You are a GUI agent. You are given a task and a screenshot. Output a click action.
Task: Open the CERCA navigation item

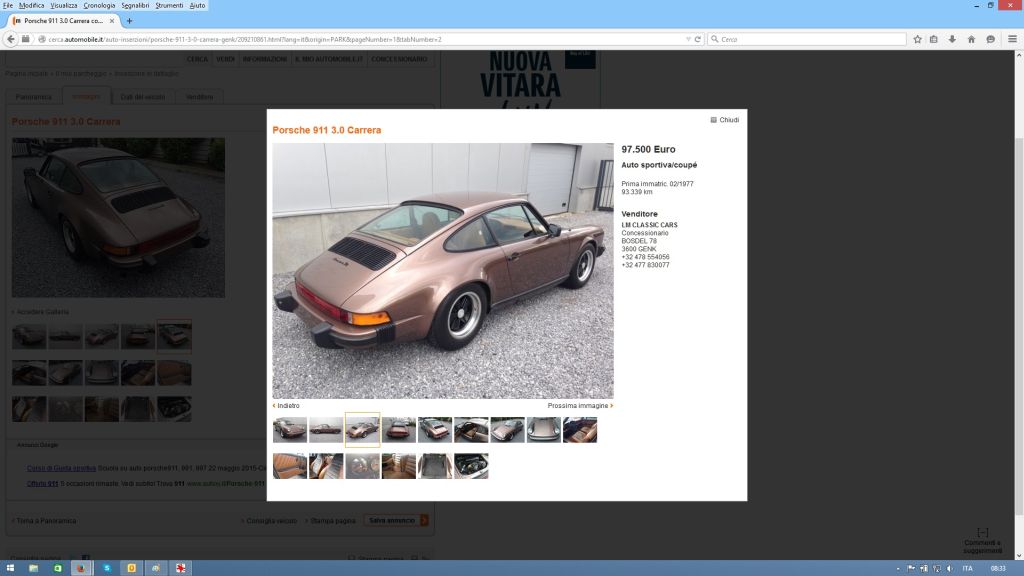click(x=197, y=59)
